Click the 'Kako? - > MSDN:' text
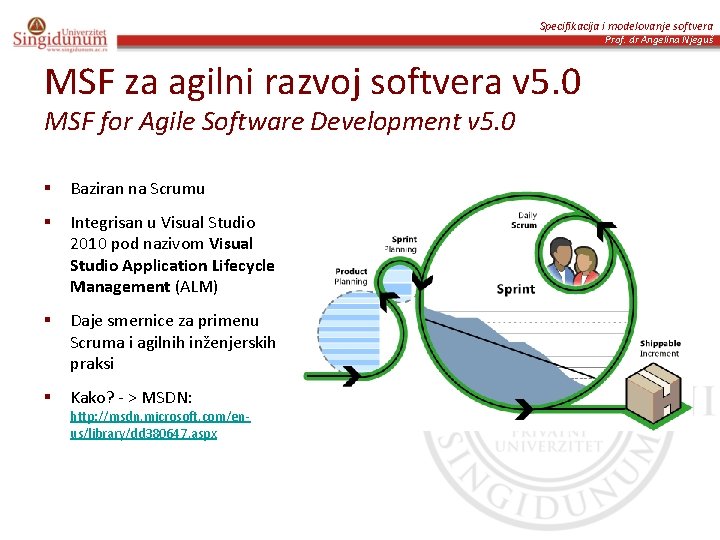Screen dimensions: 720x540 [x=131, y=397]
